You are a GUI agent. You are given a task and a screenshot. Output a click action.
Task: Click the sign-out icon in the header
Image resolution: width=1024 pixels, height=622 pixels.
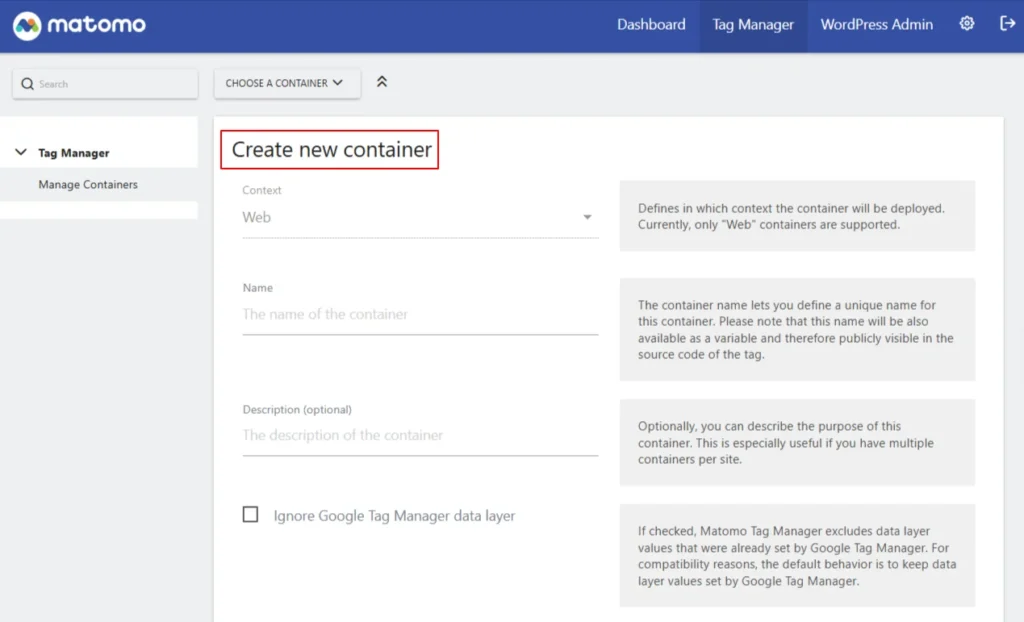[1007, 24]
